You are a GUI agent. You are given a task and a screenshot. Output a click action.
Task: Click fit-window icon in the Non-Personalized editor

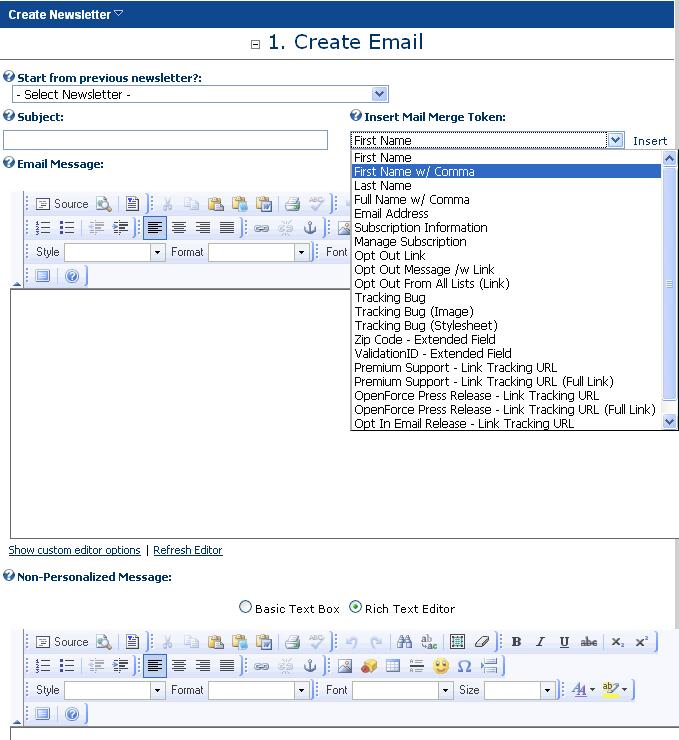pyautogui.click(x=42, y=714)
